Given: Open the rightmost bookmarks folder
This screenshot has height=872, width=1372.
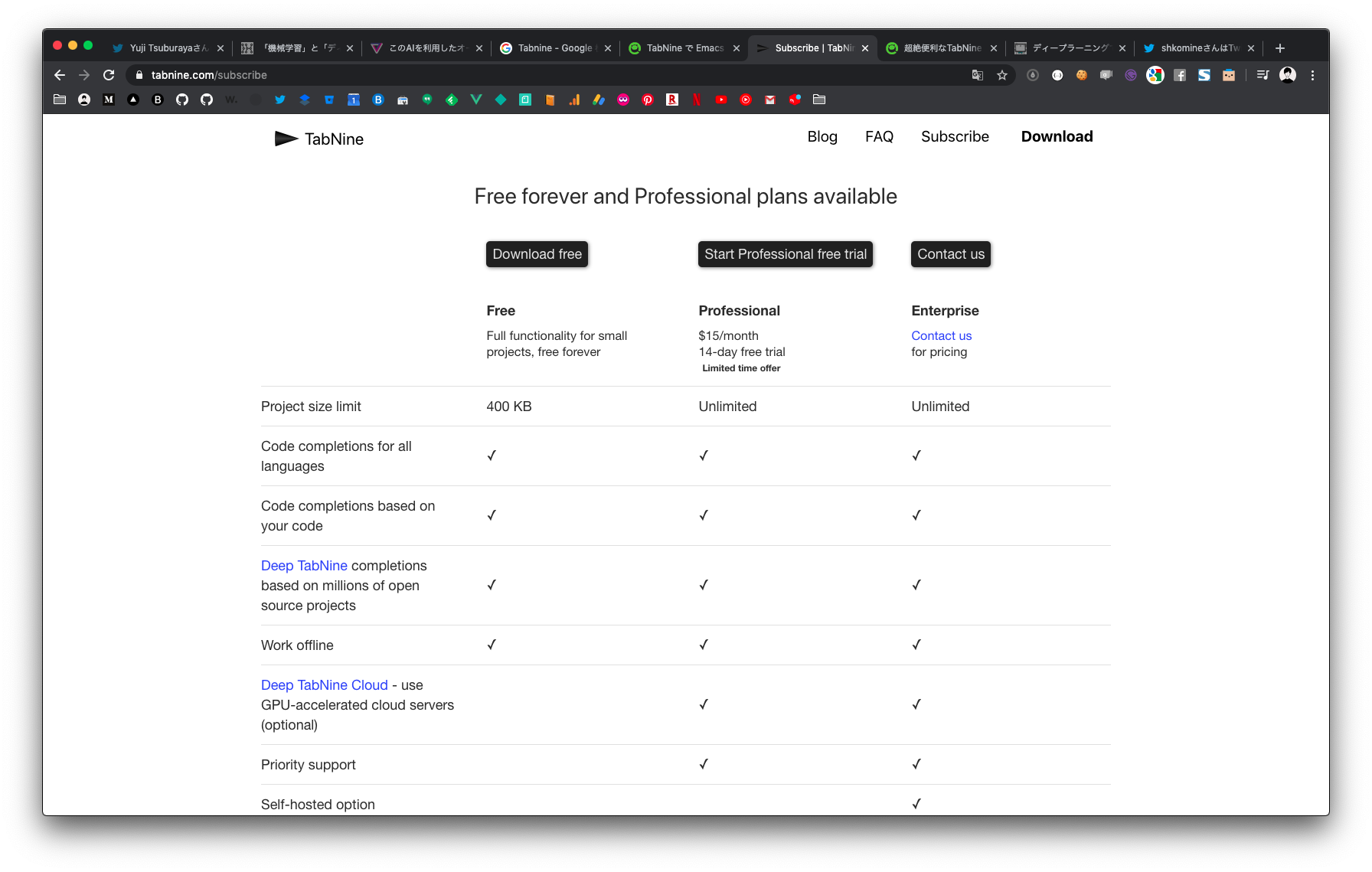Looking at the screenshot, I should [819, 100].
